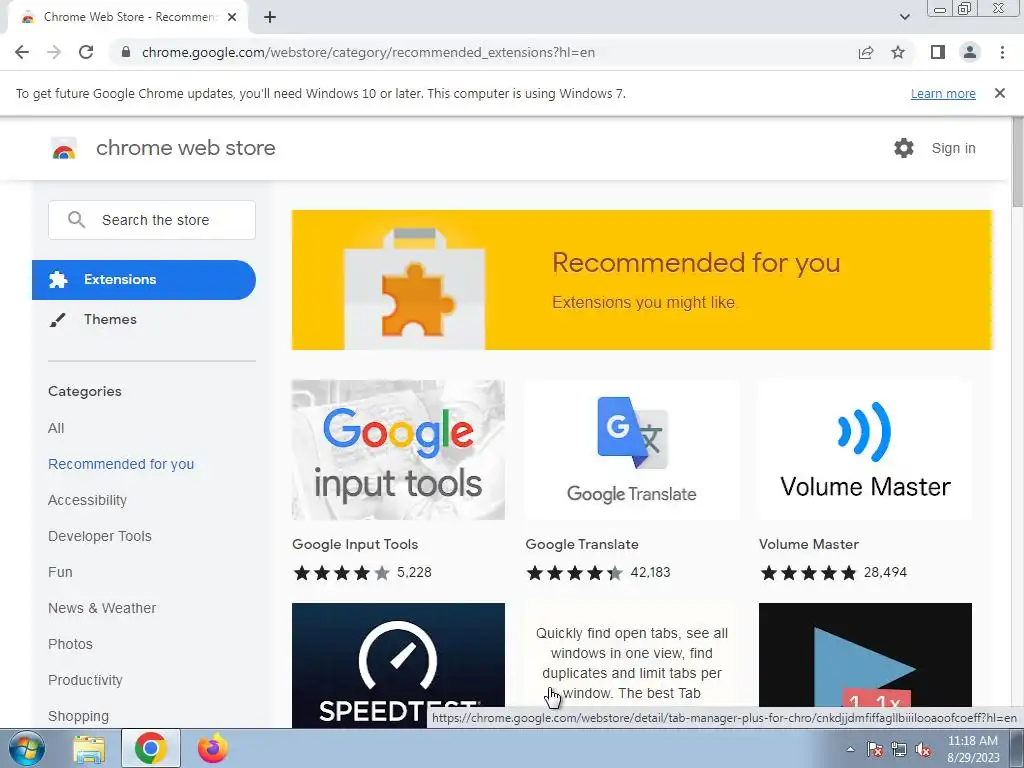The image size is (1024, 768).
Task: Click the page vertical scrollbar
Action: (x=1017, y=162)
